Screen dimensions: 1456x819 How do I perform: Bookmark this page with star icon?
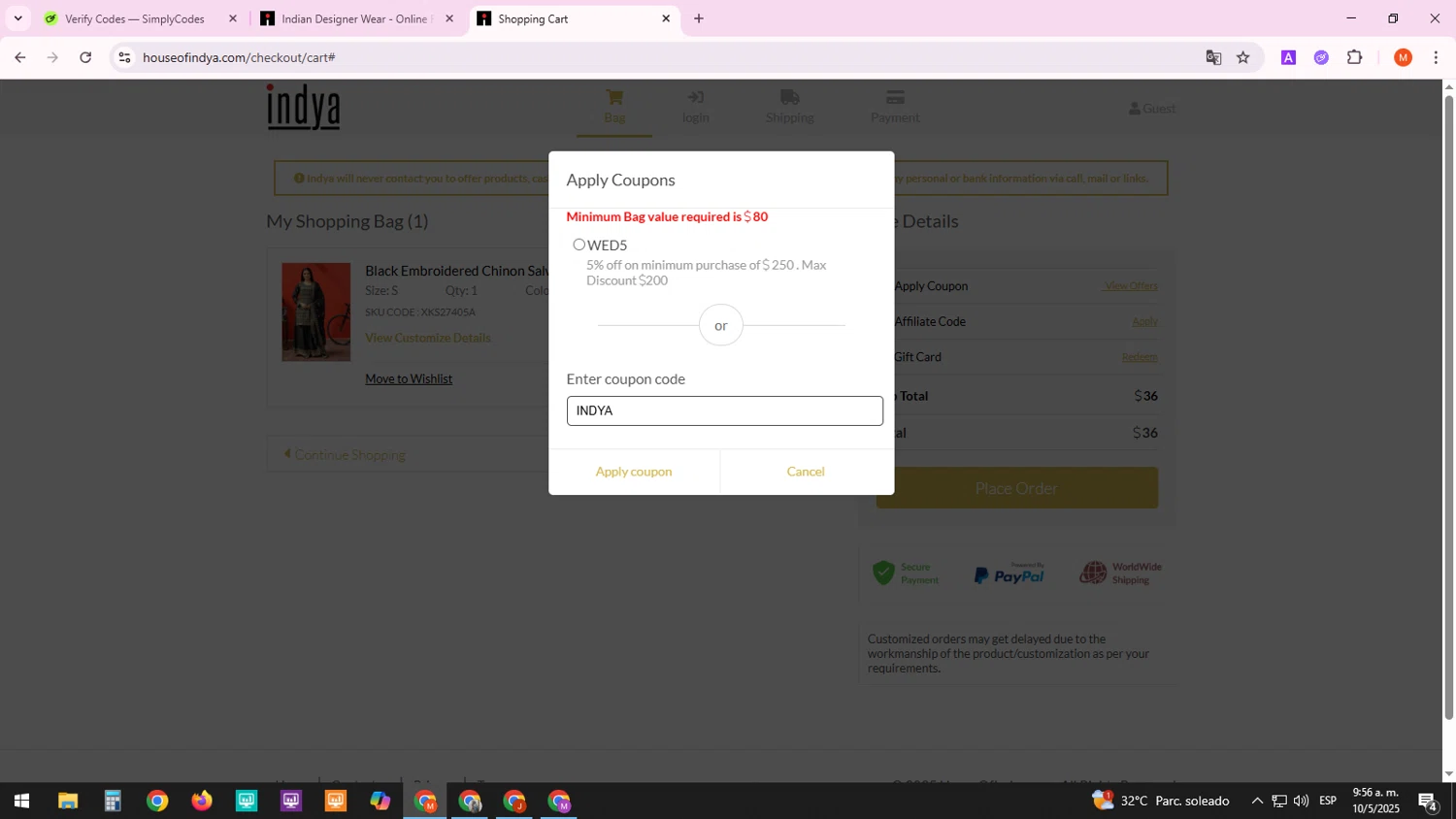(x=1243, y=57)
